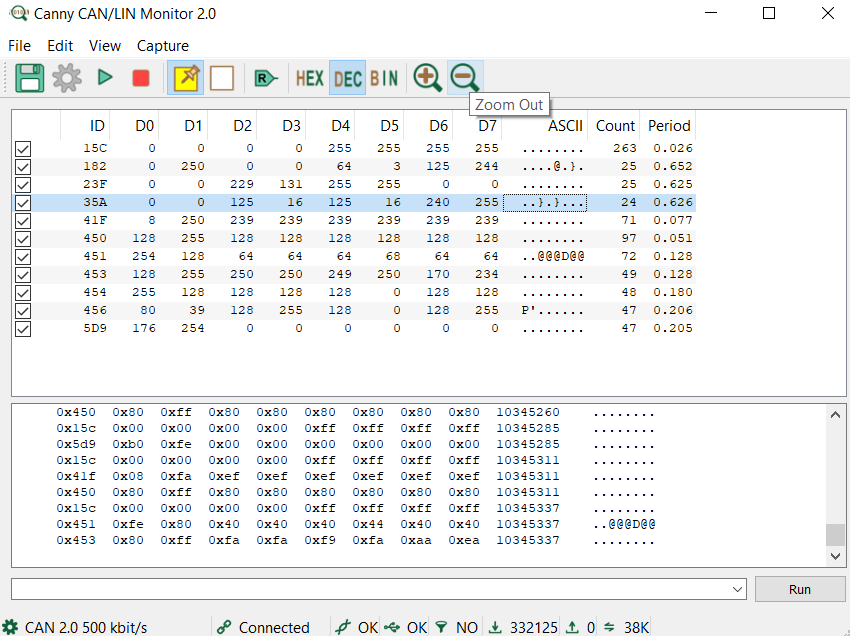Screen dimensions: 850x636
Task: Toggle the yellow pin highlight icon
Action: pyautogui.click(x=185, y=78)
